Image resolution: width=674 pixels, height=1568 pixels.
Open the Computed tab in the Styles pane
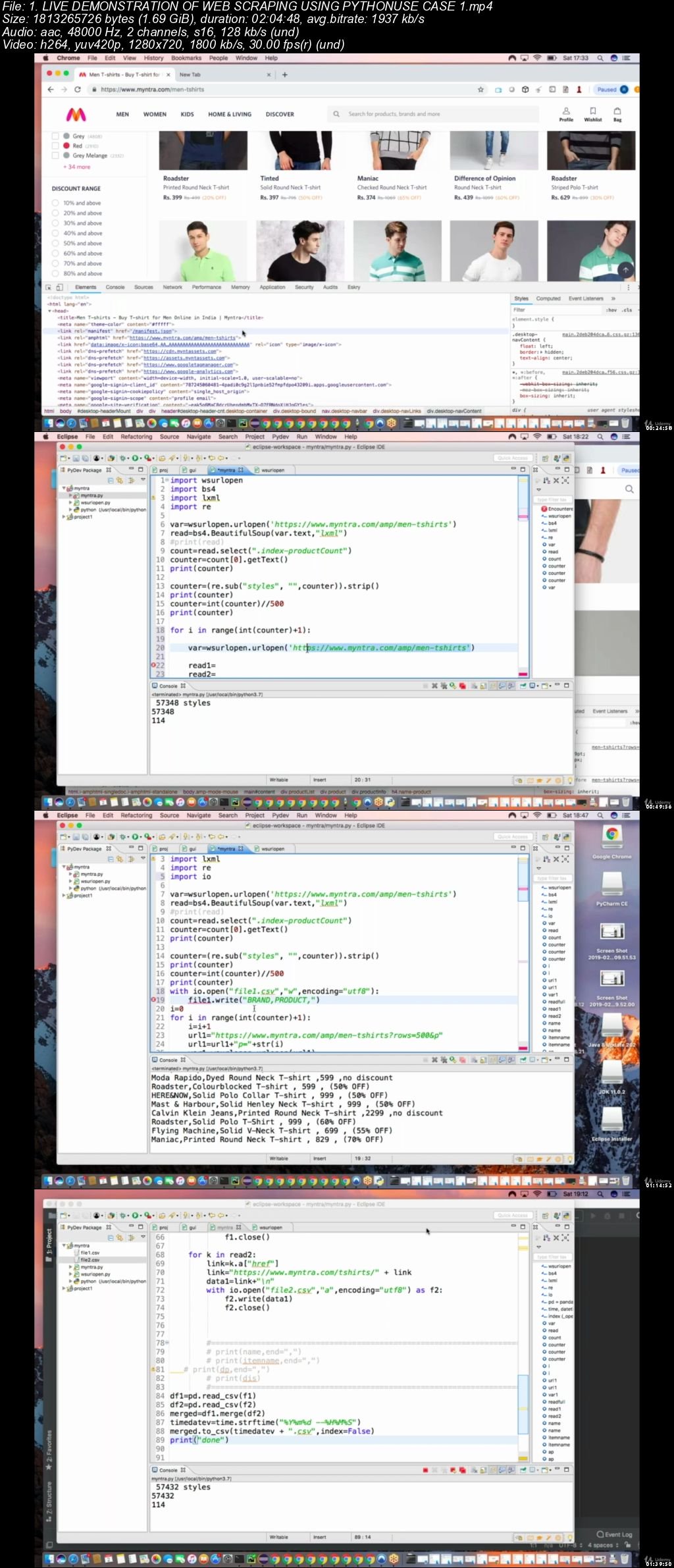(x=548, y=298)
